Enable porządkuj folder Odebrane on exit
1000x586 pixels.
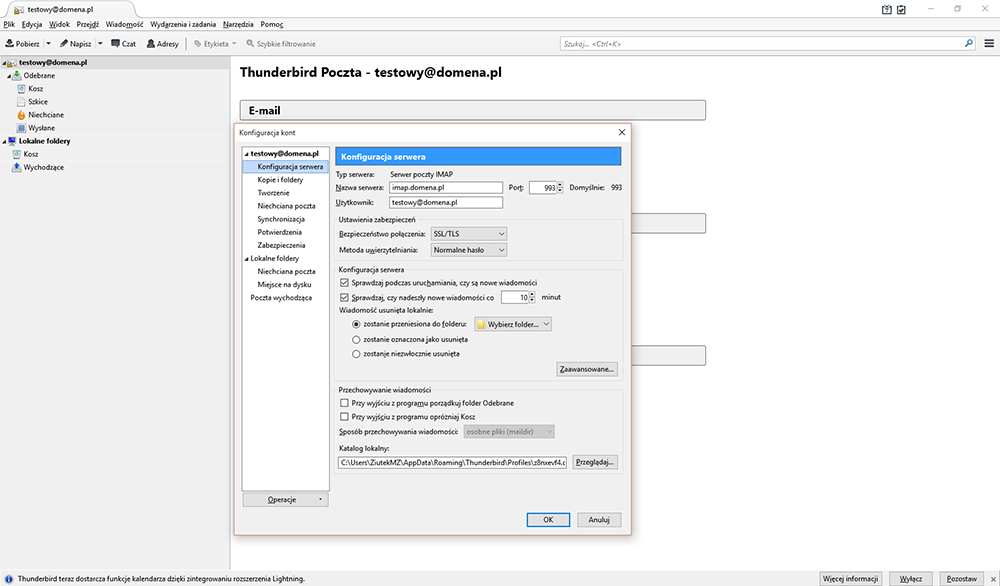(344, 403)
